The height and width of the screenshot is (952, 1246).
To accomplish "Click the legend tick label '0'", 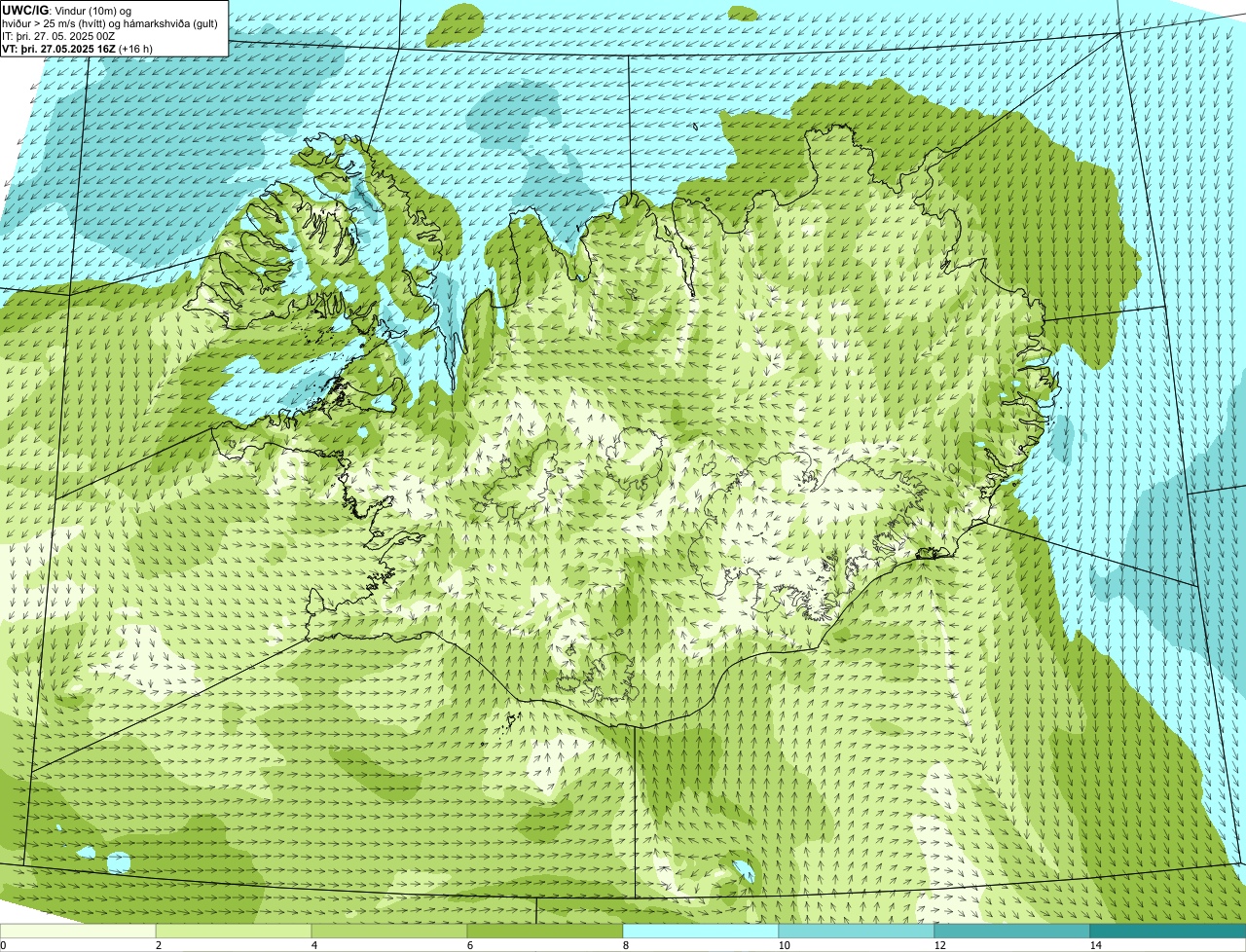I will [3, 945].
